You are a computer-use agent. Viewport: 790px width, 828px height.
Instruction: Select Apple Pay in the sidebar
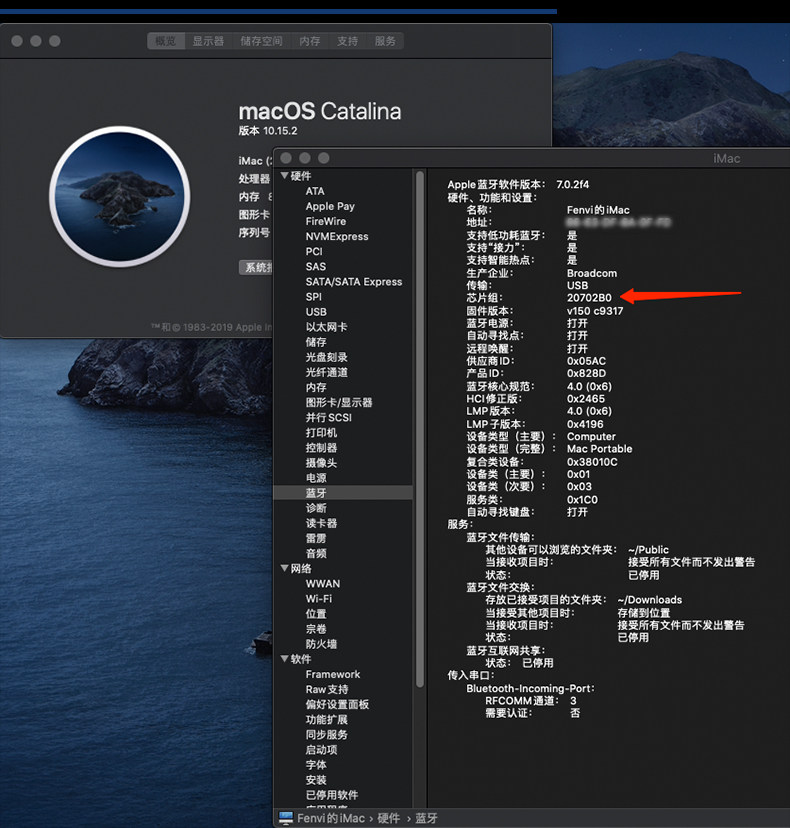click(330, 206)
